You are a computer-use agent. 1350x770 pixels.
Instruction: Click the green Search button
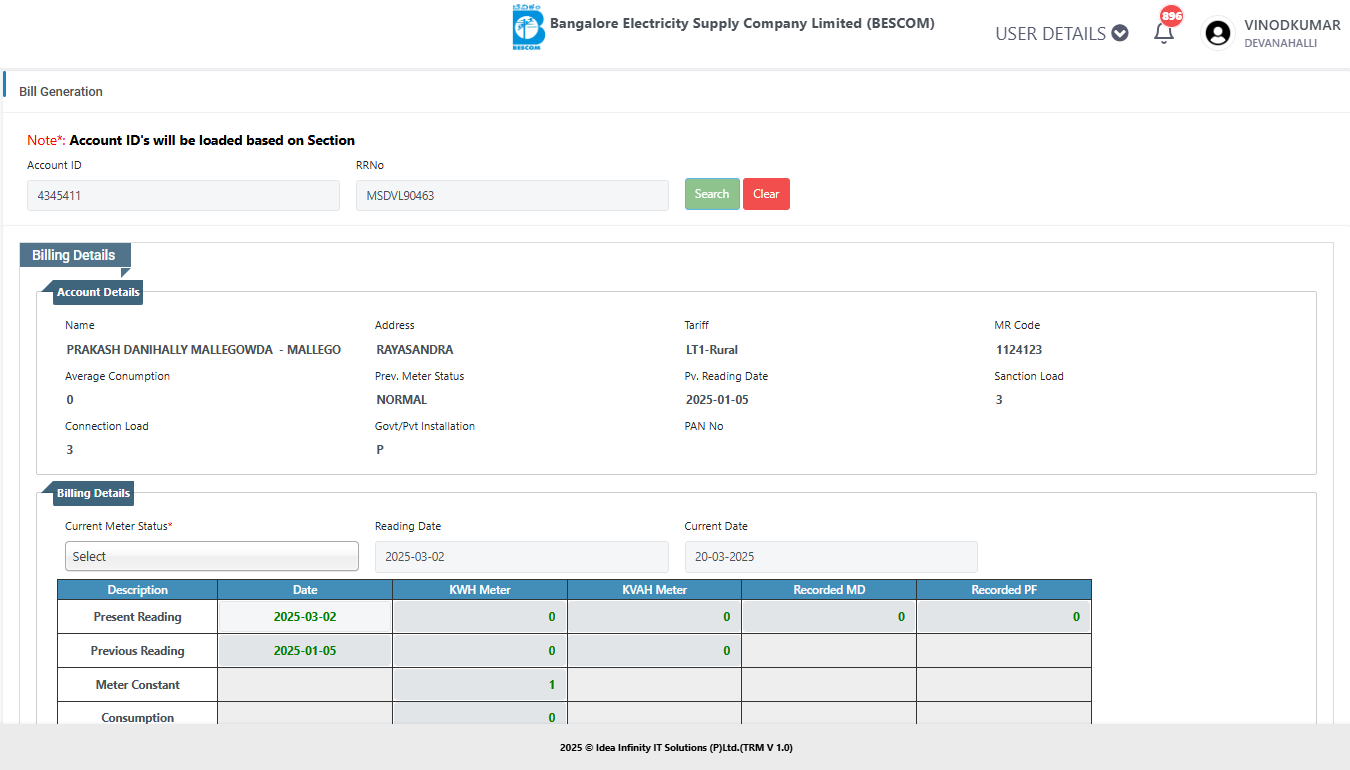click(712, 194)
